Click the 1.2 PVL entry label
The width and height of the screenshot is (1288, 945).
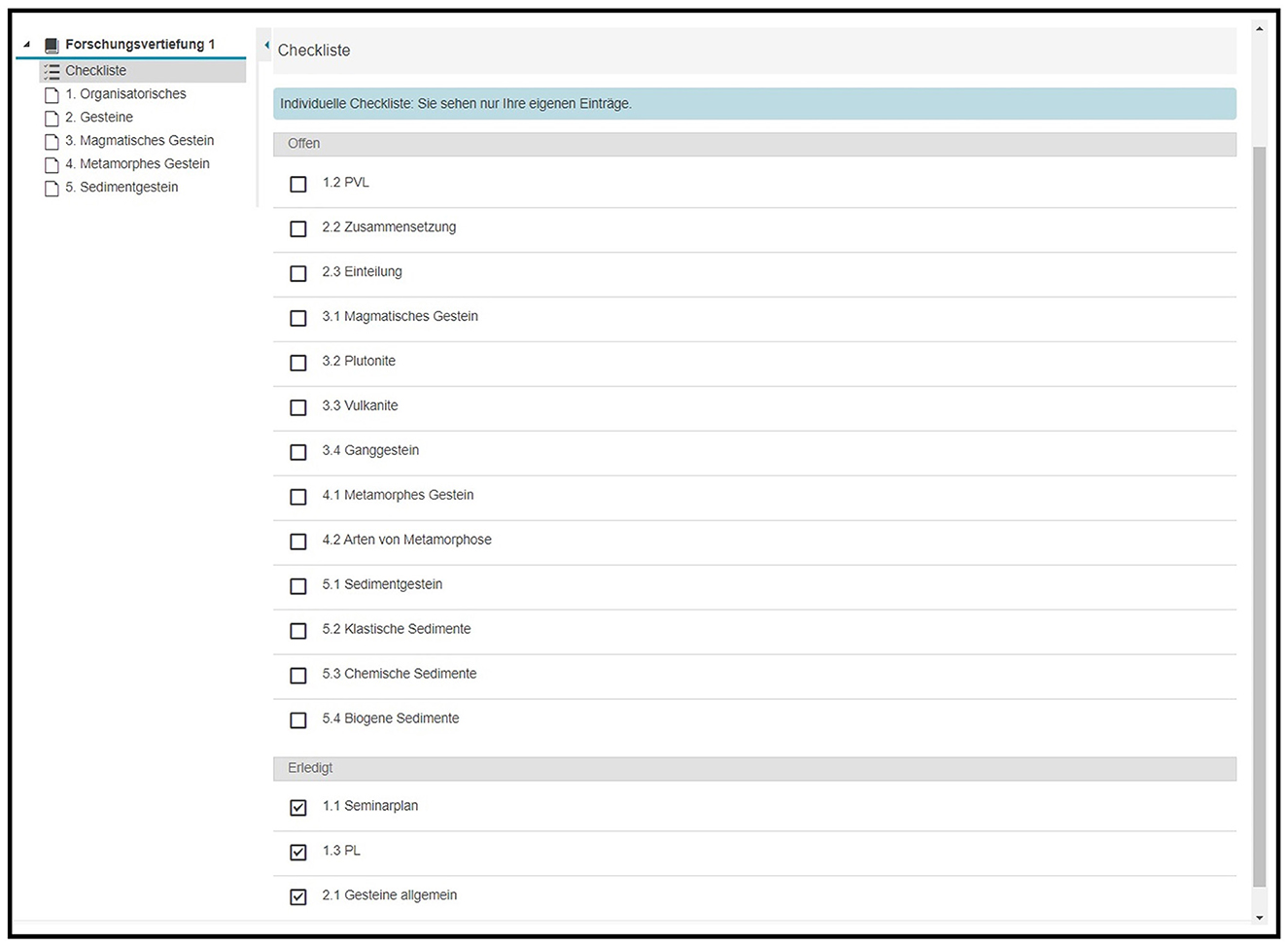[345, 183]
